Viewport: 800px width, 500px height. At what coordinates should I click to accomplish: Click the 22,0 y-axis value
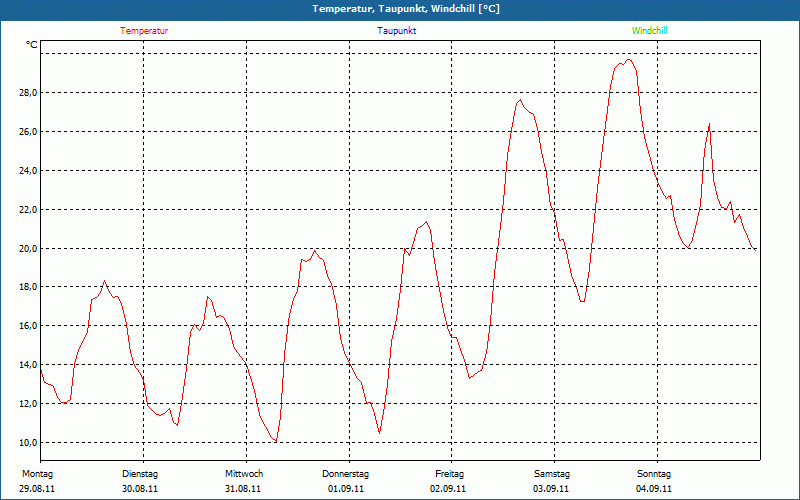pos(29,210)
